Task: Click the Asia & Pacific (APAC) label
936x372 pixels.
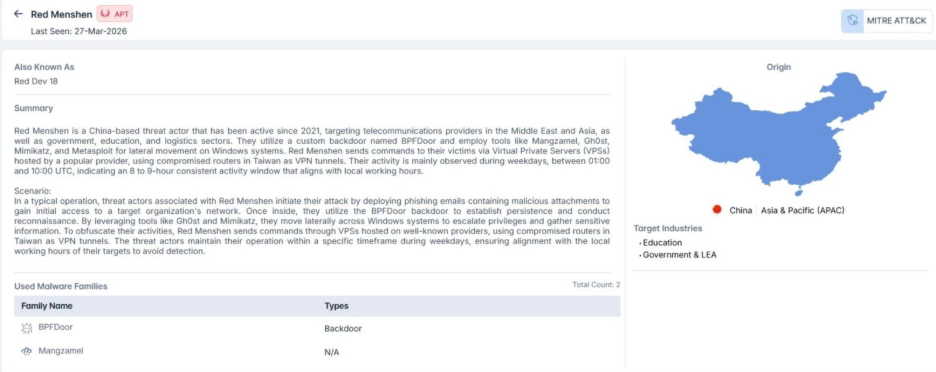Action: coord(802,210)
